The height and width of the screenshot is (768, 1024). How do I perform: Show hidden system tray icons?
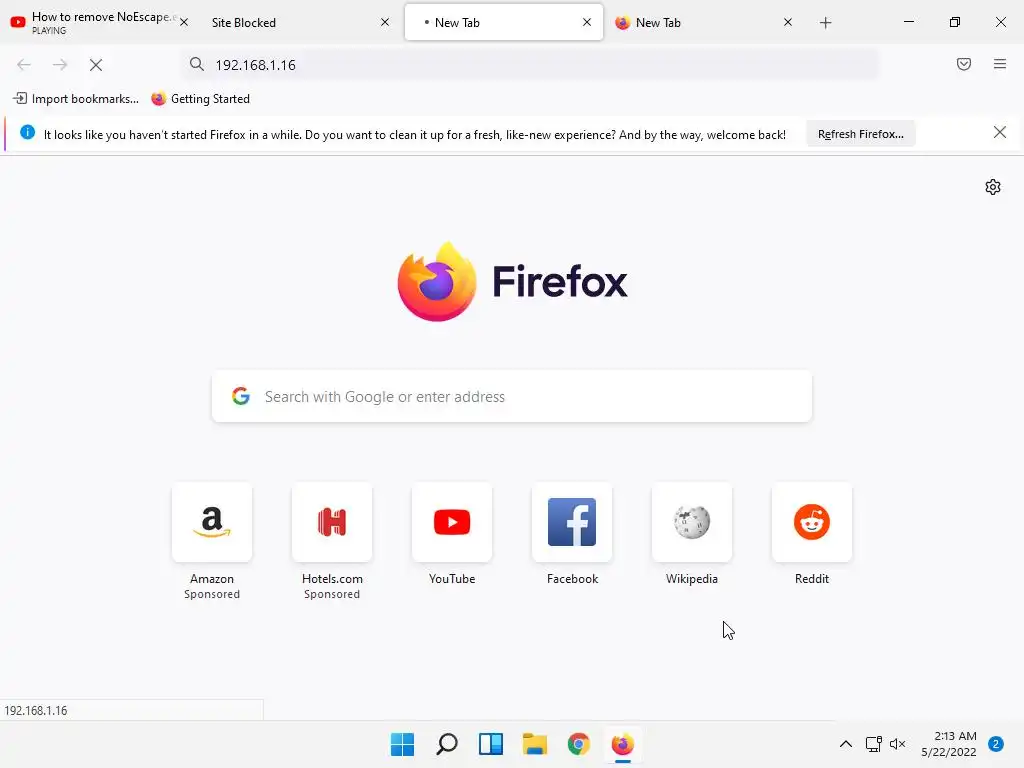[846, 744]
